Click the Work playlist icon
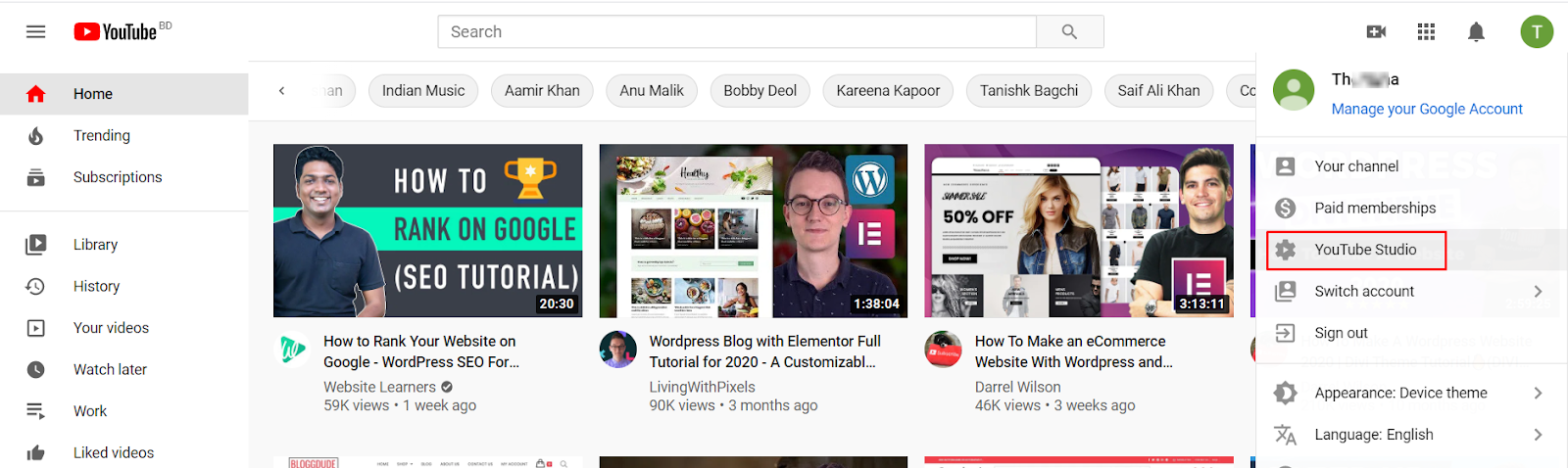The image size is (1568, 468). click(36, 411)
